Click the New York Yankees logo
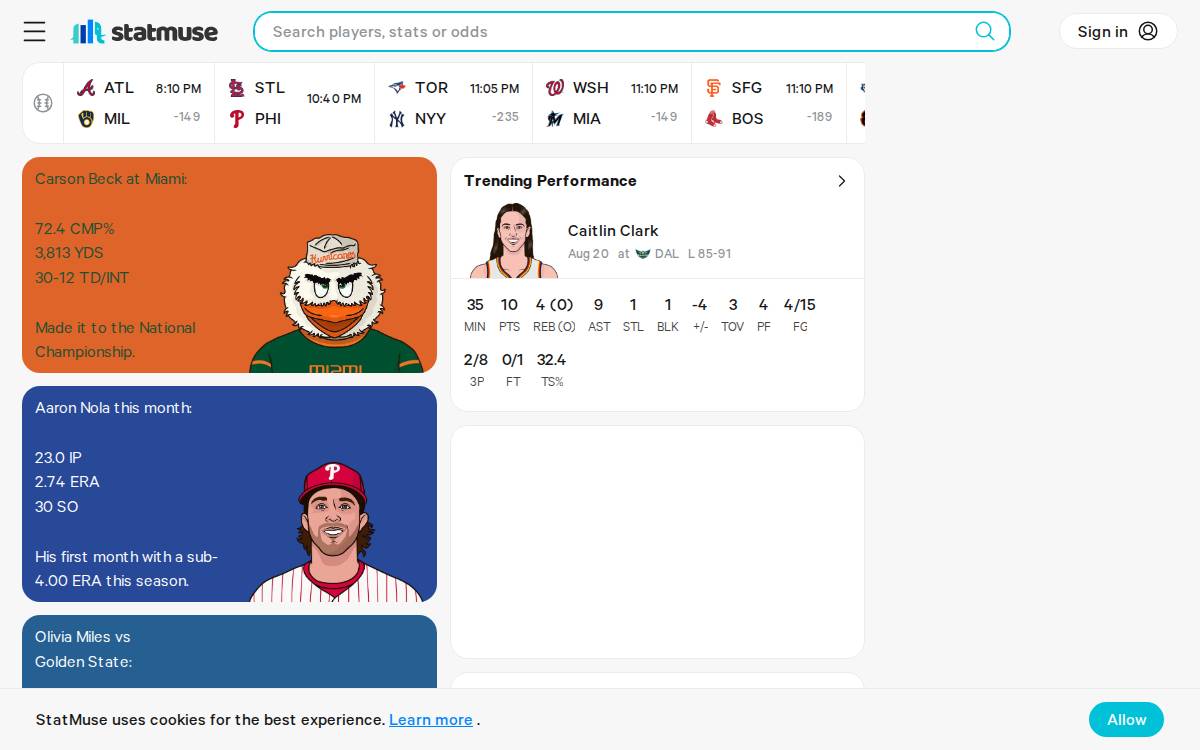 tap(397, 119)
